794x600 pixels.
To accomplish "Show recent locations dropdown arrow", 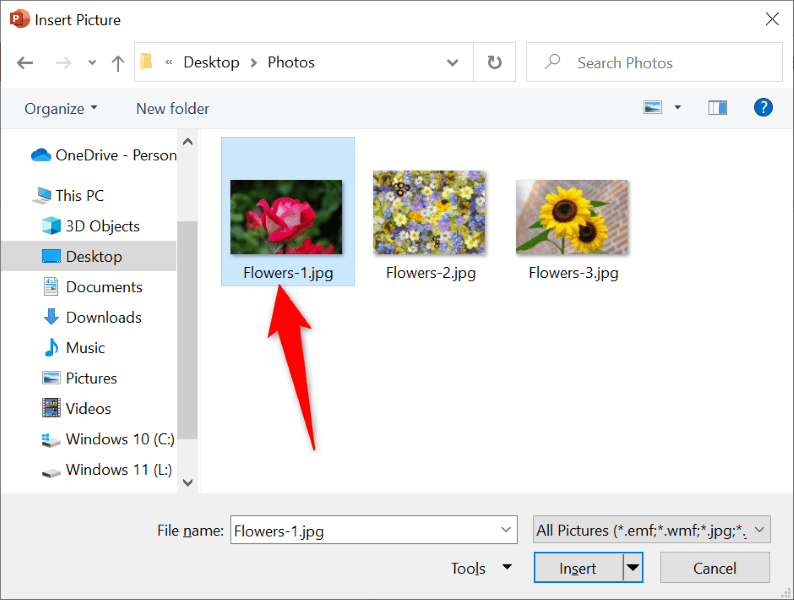I will [x=92, y=63].
